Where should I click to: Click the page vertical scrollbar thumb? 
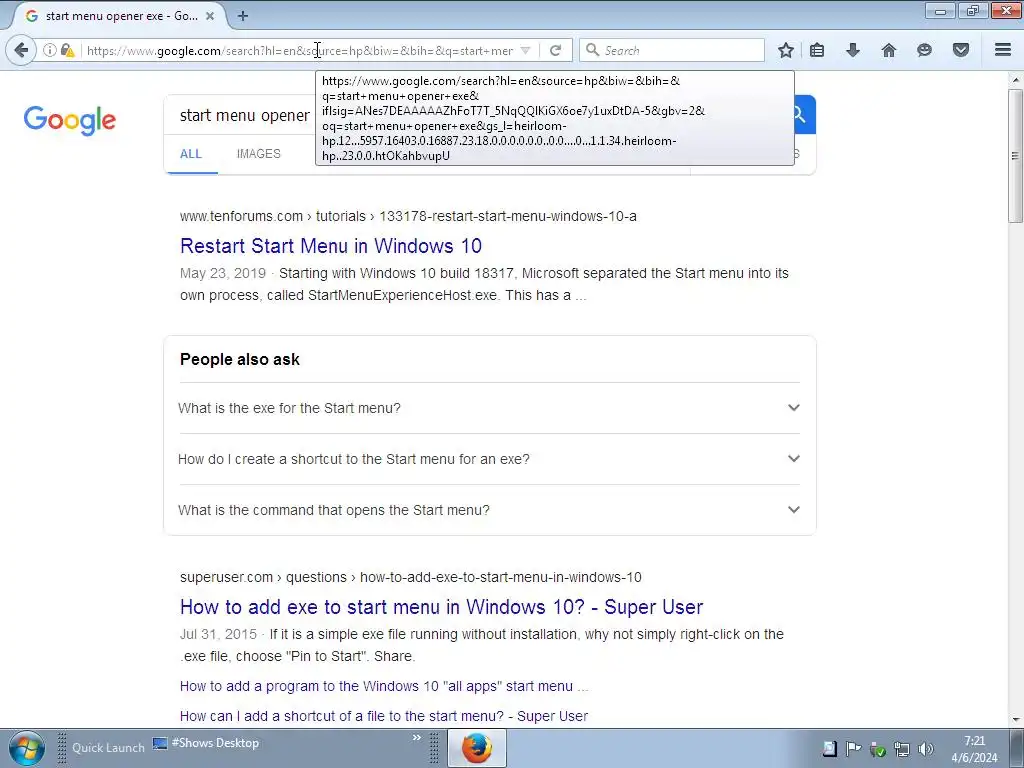tap(1015, 155)
